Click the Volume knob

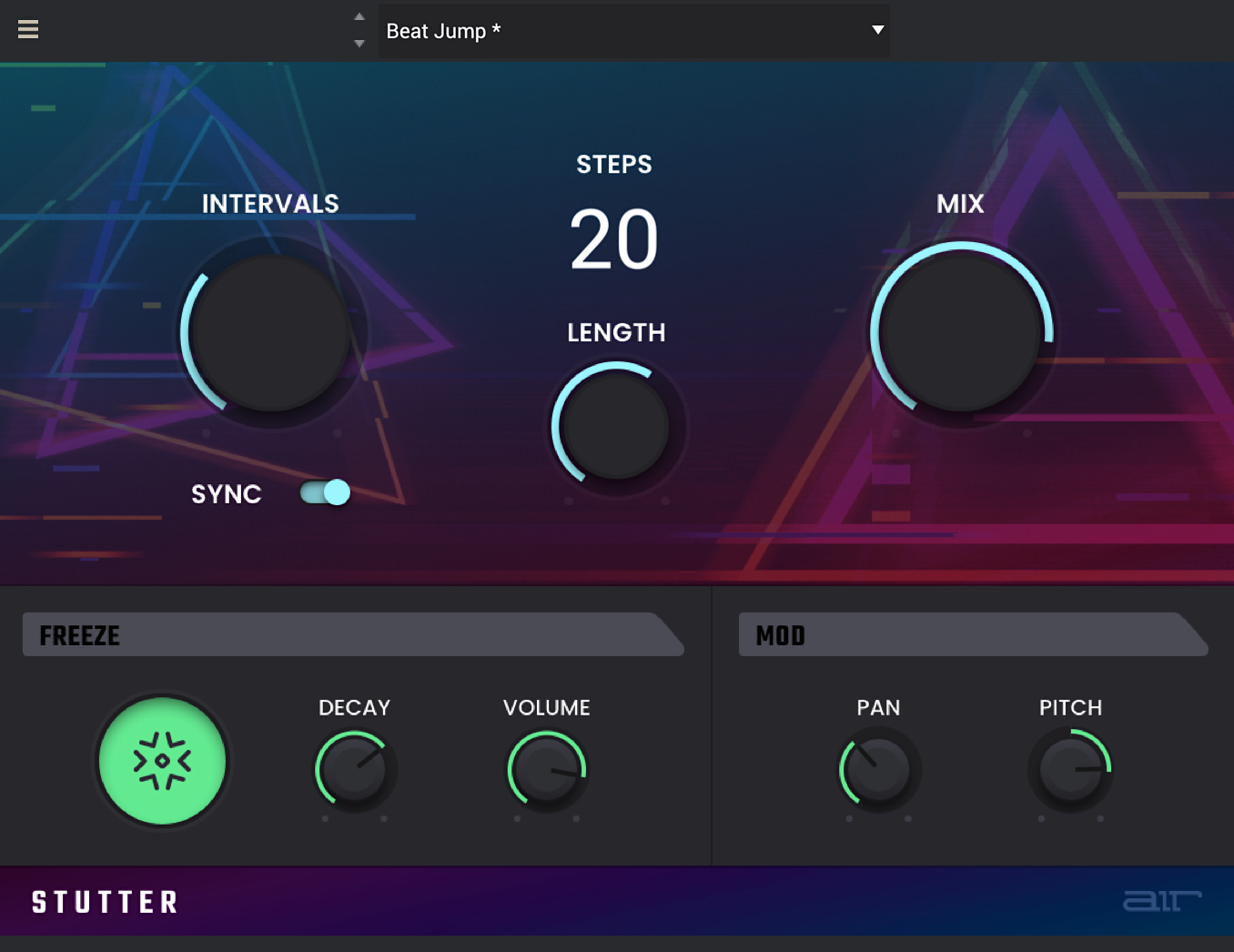(x=546, y=769)
